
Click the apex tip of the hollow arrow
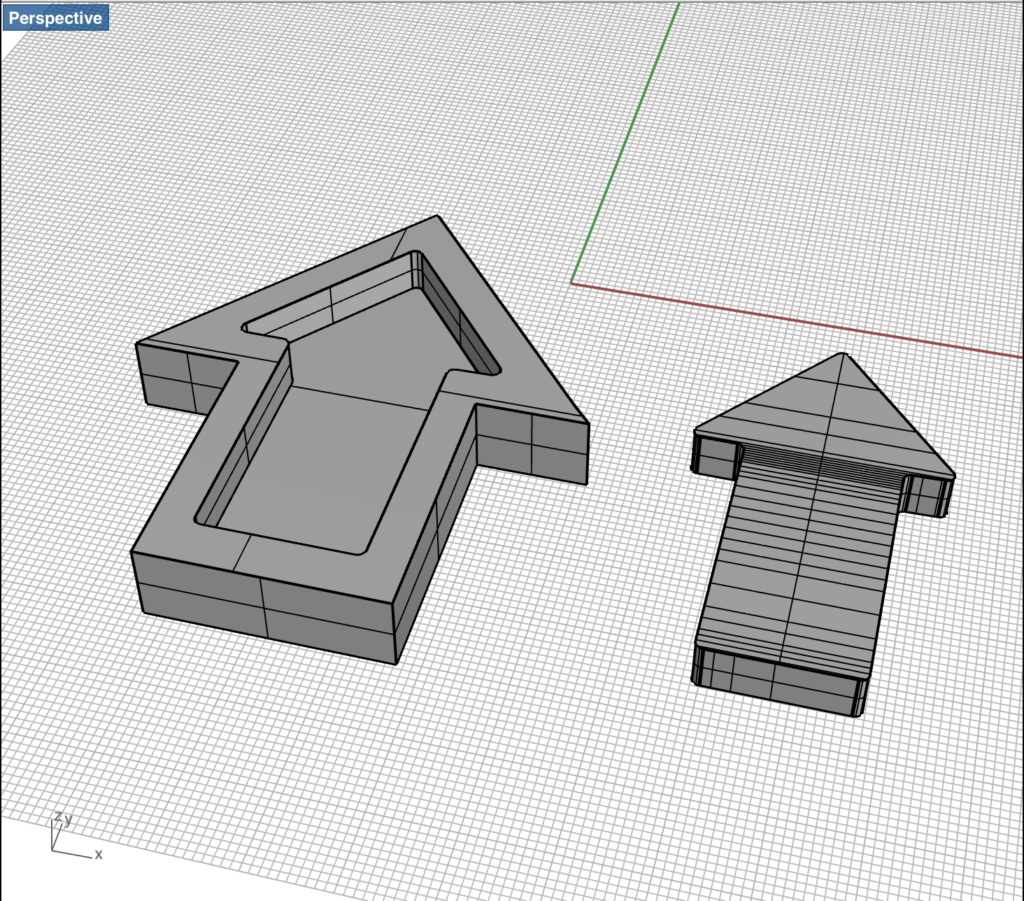pyautogui.click(x=437, y=217)
